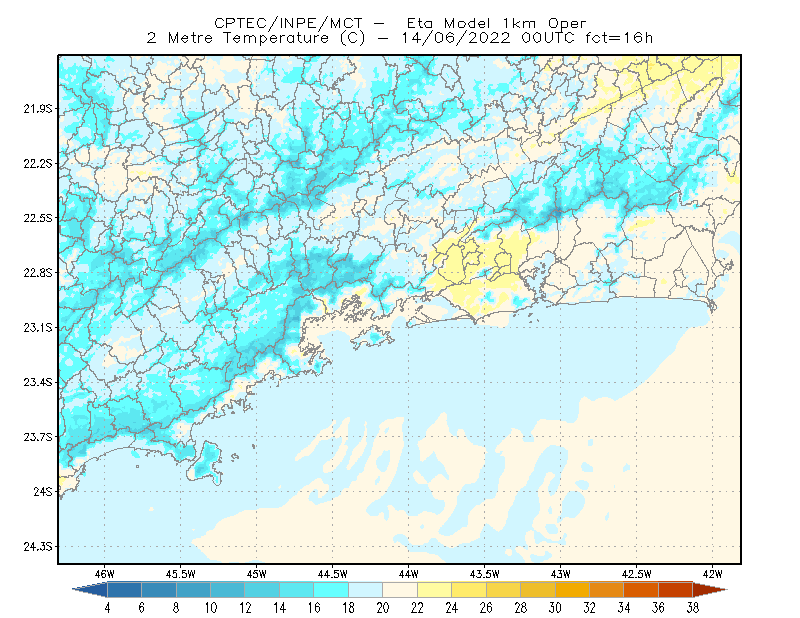Click the '23.1S' latitude label

click(x=38, y=327)
